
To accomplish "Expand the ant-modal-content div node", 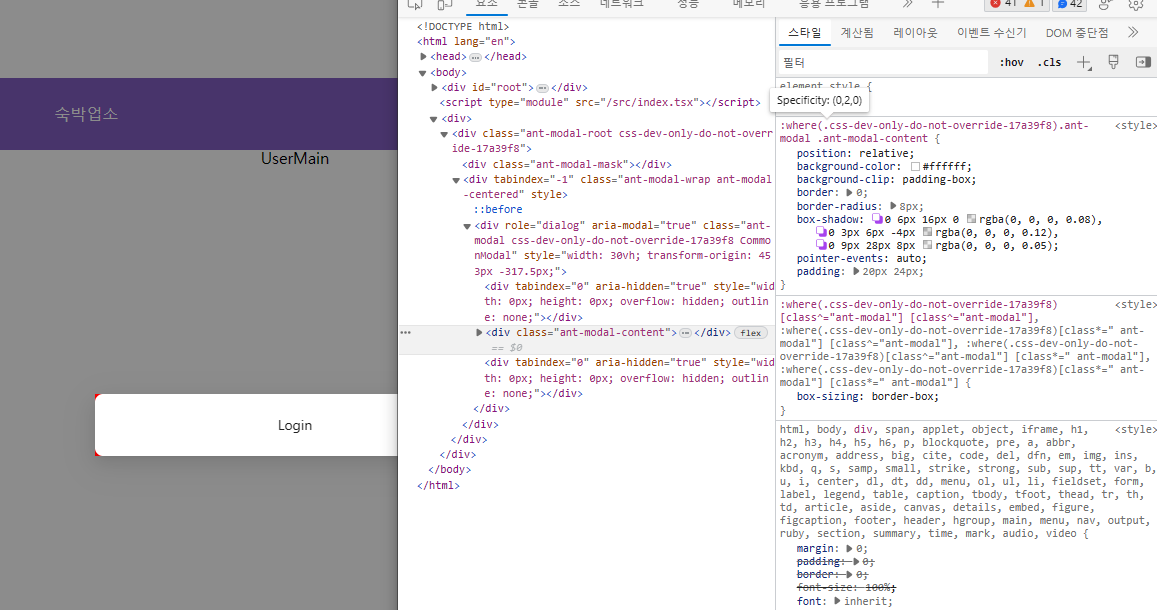I will (479, 333).
